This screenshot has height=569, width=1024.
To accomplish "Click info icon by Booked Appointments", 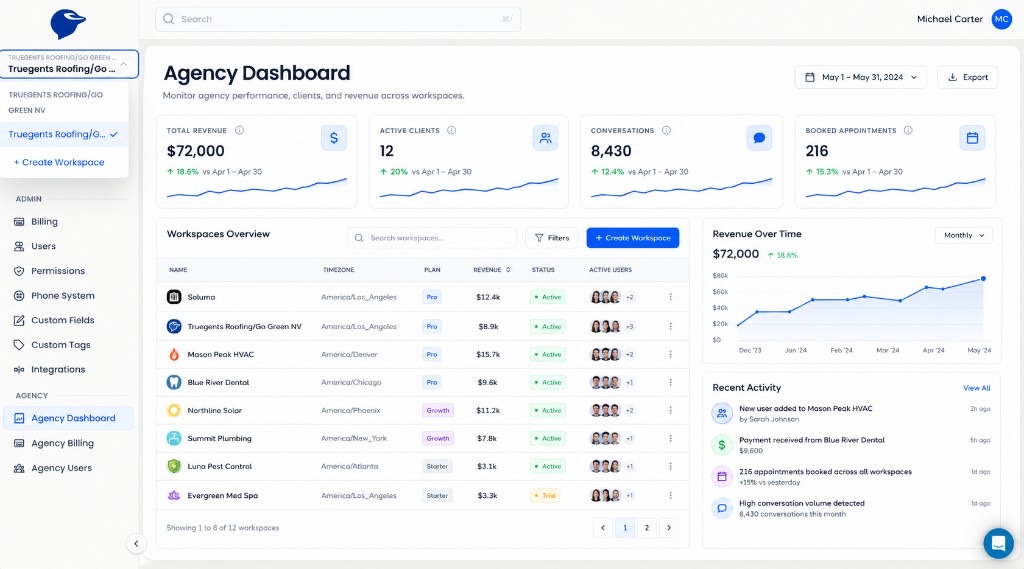I will [908, 130].
